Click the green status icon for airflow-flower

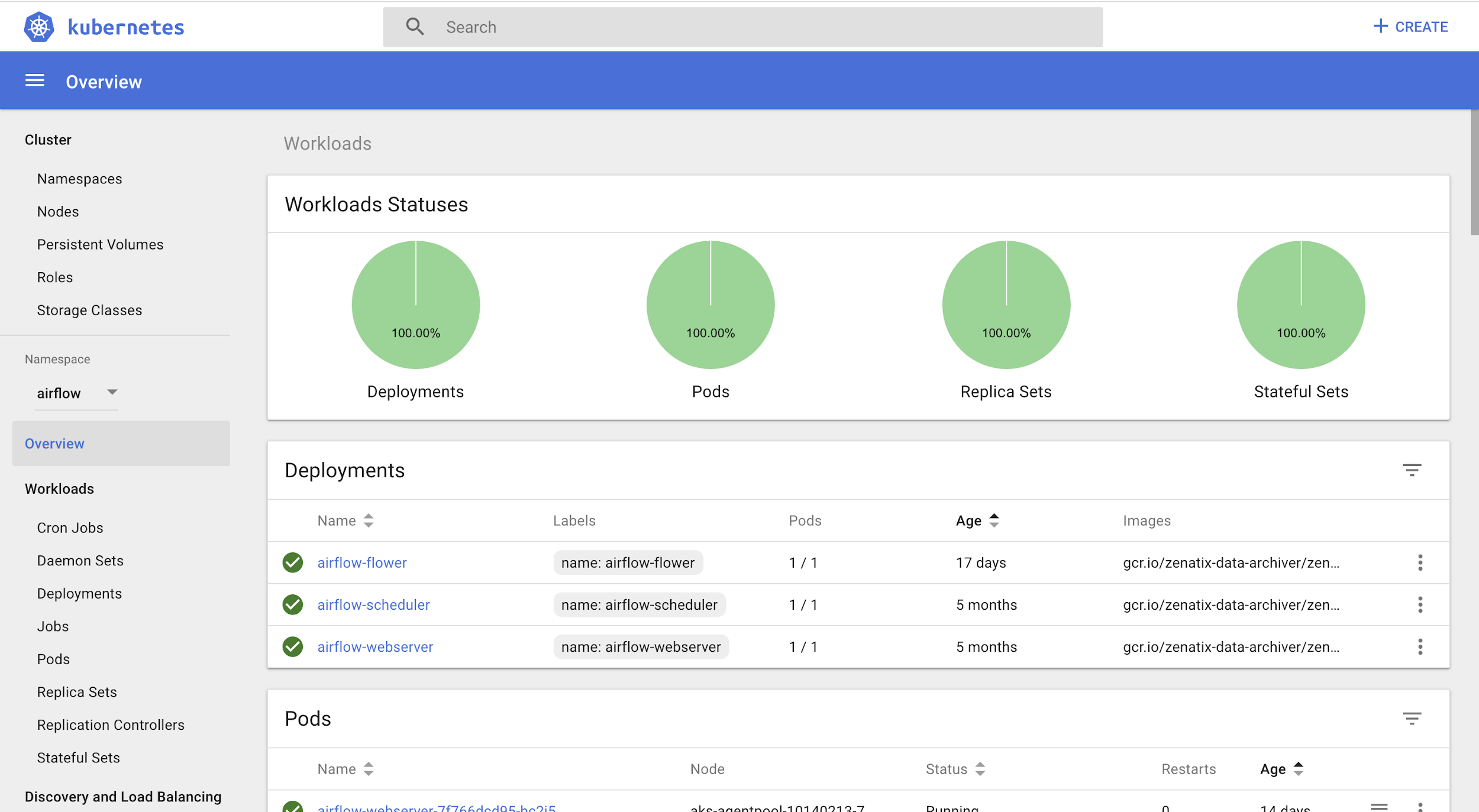tap(293, 562)
